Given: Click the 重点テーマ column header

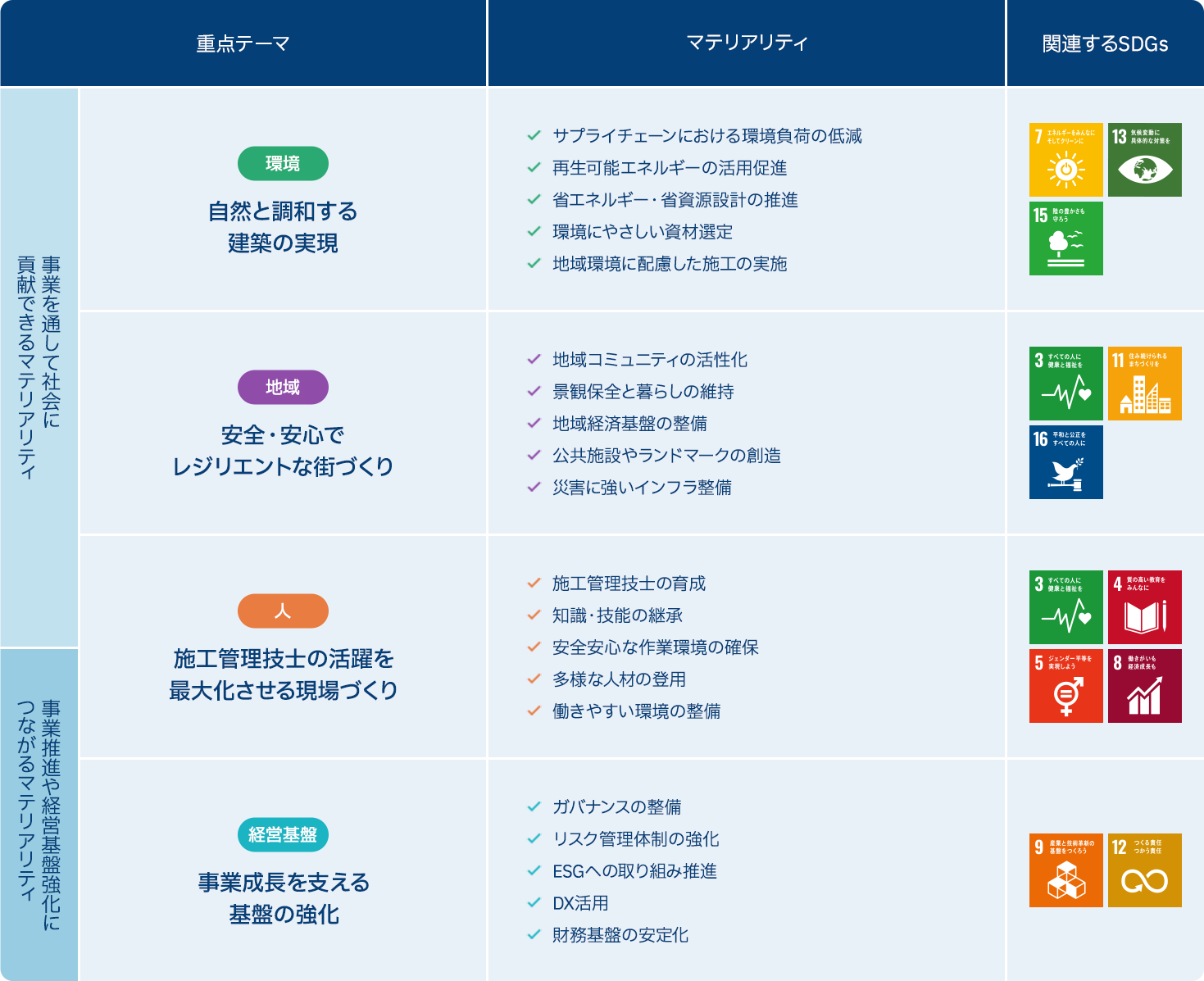Looking at the screenshot, I should pos(243,43).
